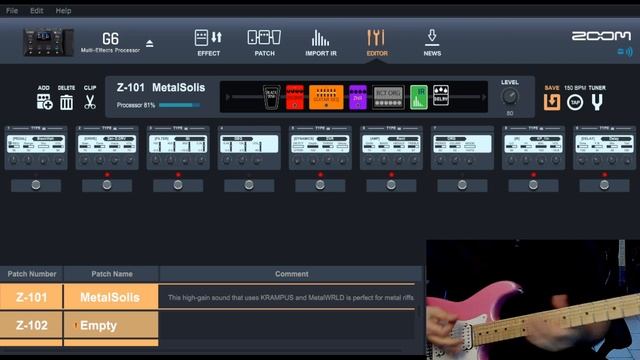640x360 pixels.
Task: Toggle footswitch of FILTER unit 3
Action: pos(178,185)
